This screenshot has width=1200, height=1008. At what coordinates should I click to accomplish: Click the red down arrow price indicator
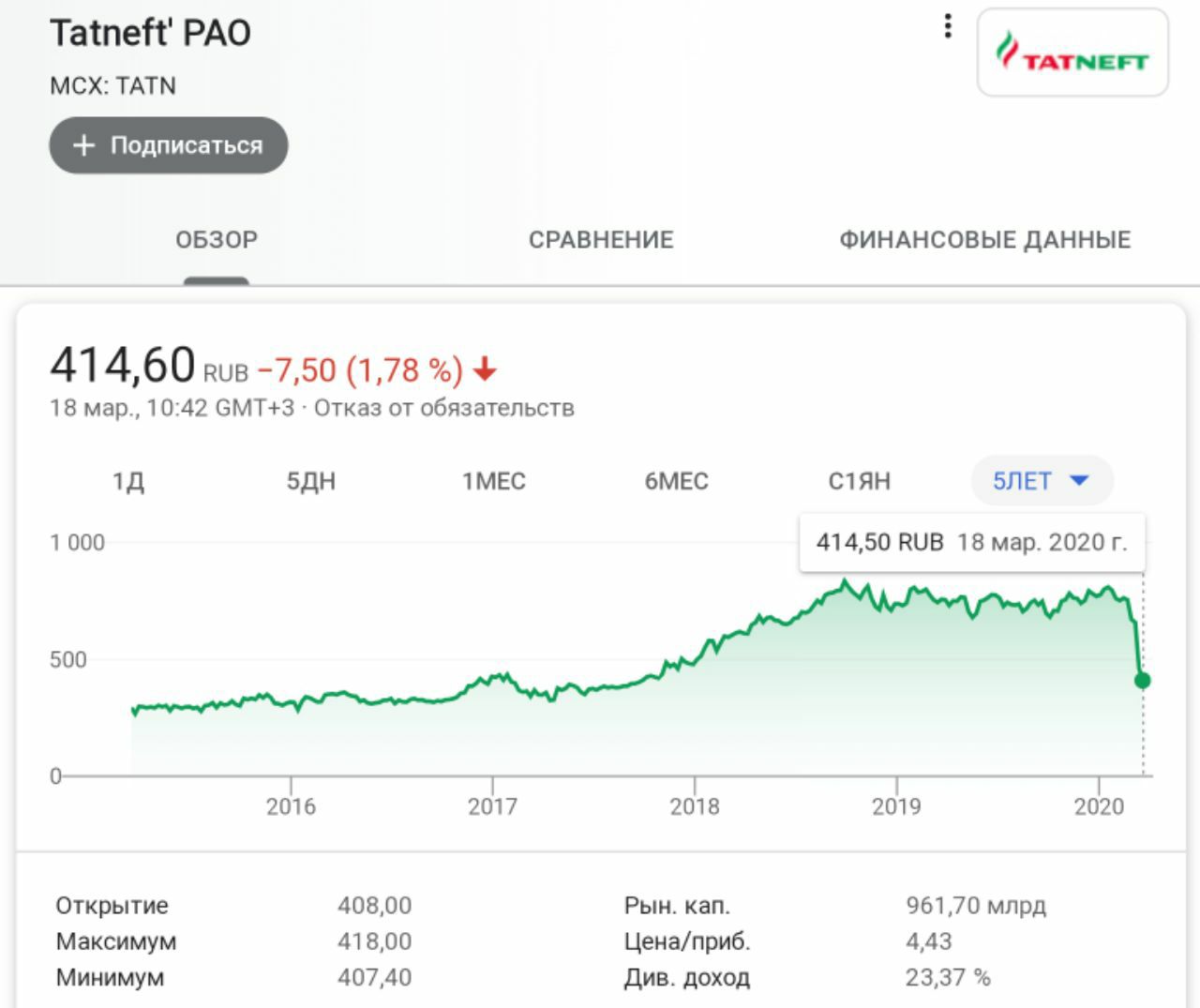pyautogui.click(x=485, y=370)
